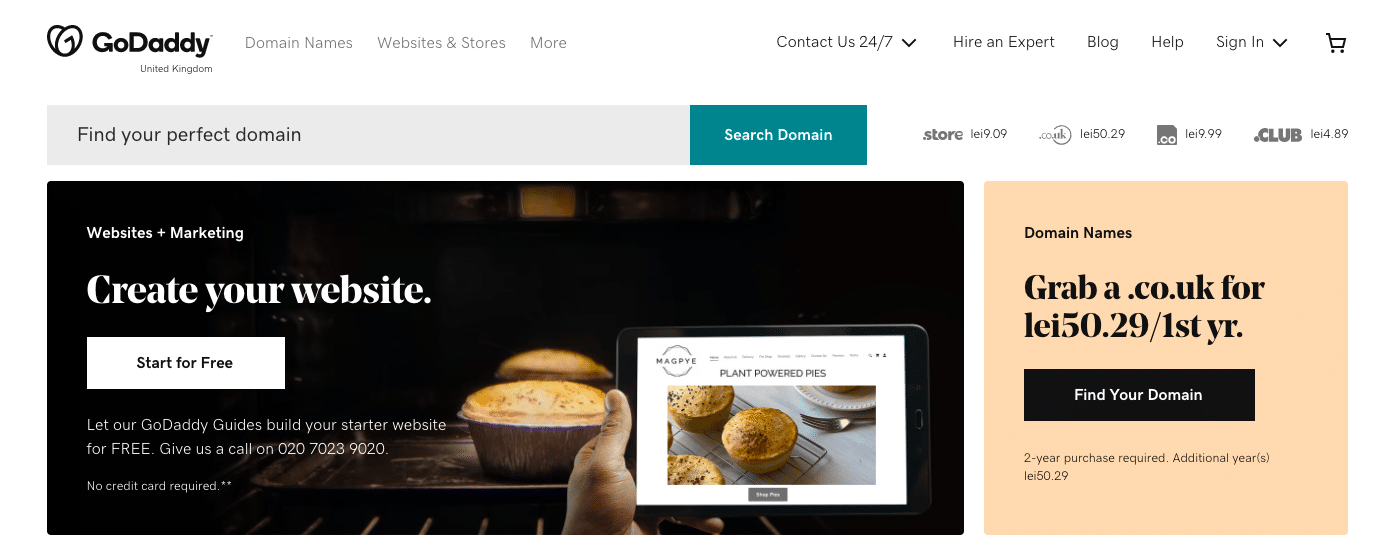
Task: Focus the Find your perfect domain field
Action: click(368, 135)
